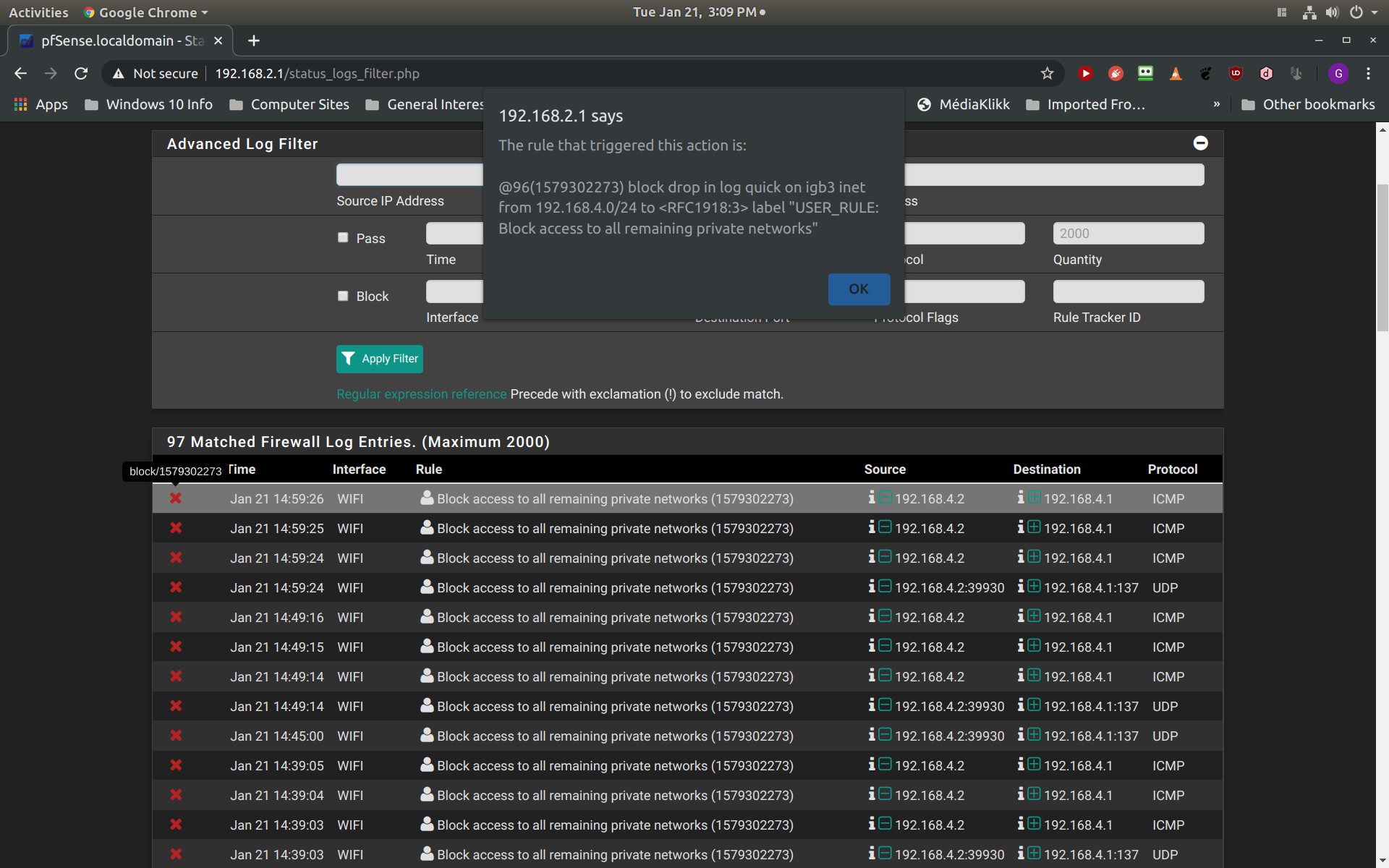Open Other bookmarks folder
Image resolution: width=1389 pixels, height=868 pixels.
[1308, 104]
